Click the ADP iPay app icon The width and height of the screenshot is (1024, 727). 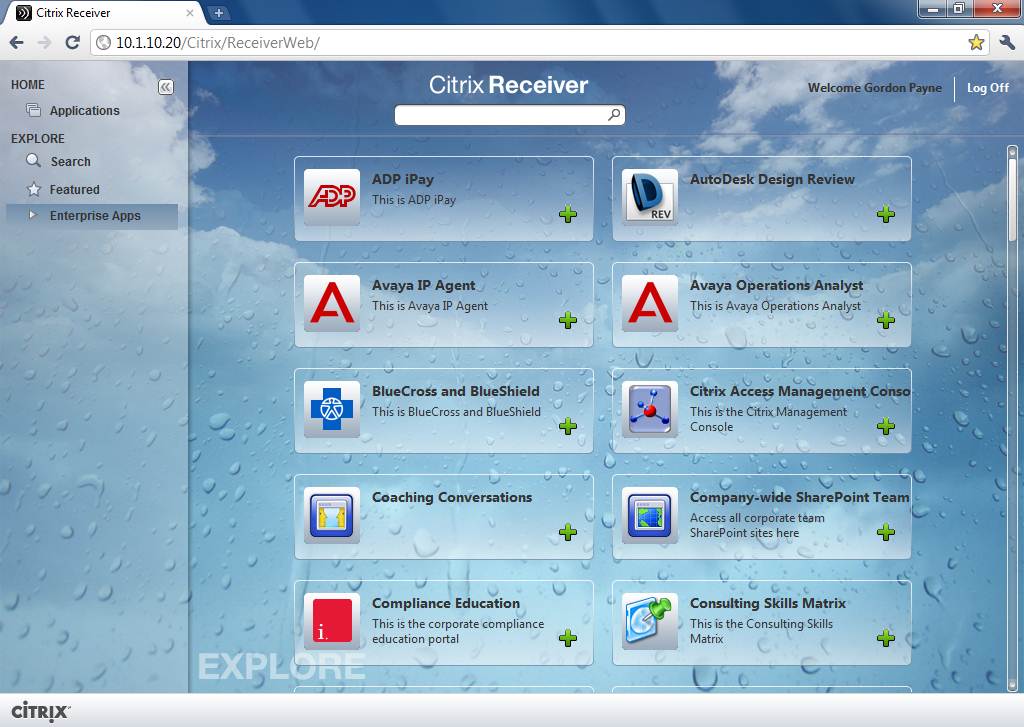click(x=331, y=197)
